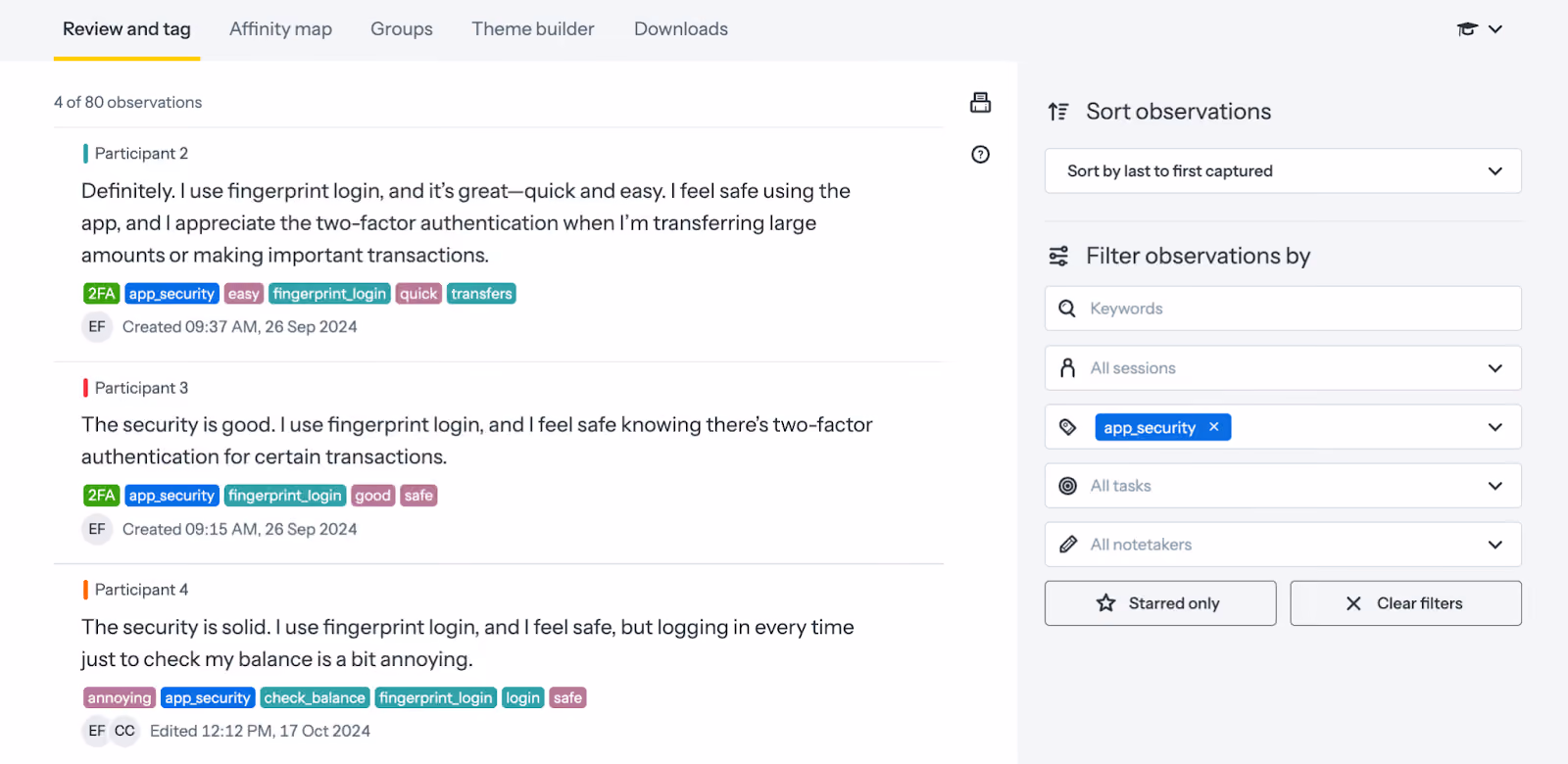The width and height of the screenshot is (1568, 764).
Task: Click the Sort observations icon
Action: tap(1058, 112)
